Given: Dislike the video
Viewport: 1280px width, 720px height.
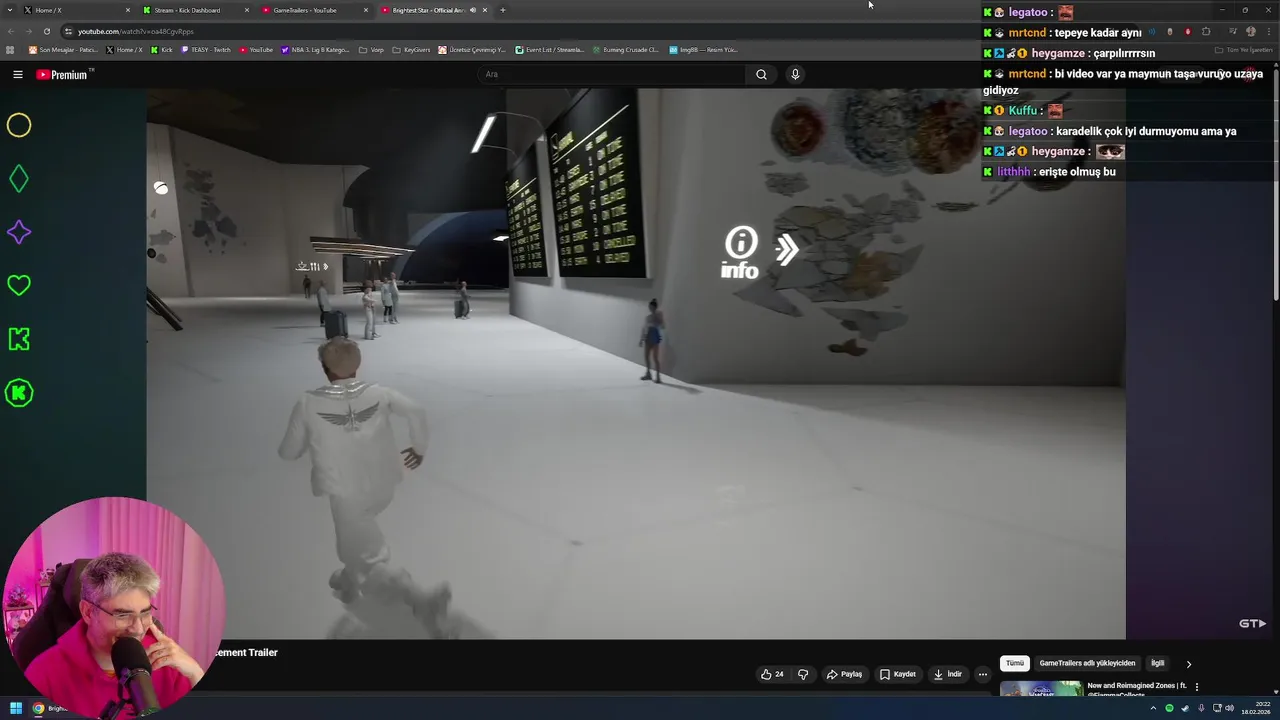Looking at the screenshot, I should pos(803,674).
